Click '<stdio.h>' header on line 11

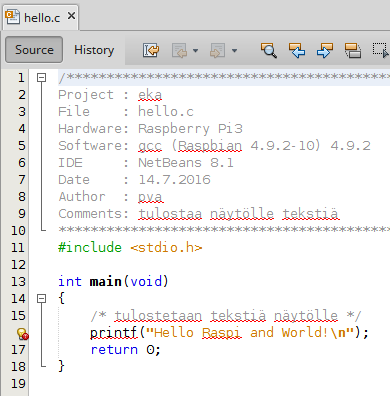pyautogui.click(x=166, y=247)
